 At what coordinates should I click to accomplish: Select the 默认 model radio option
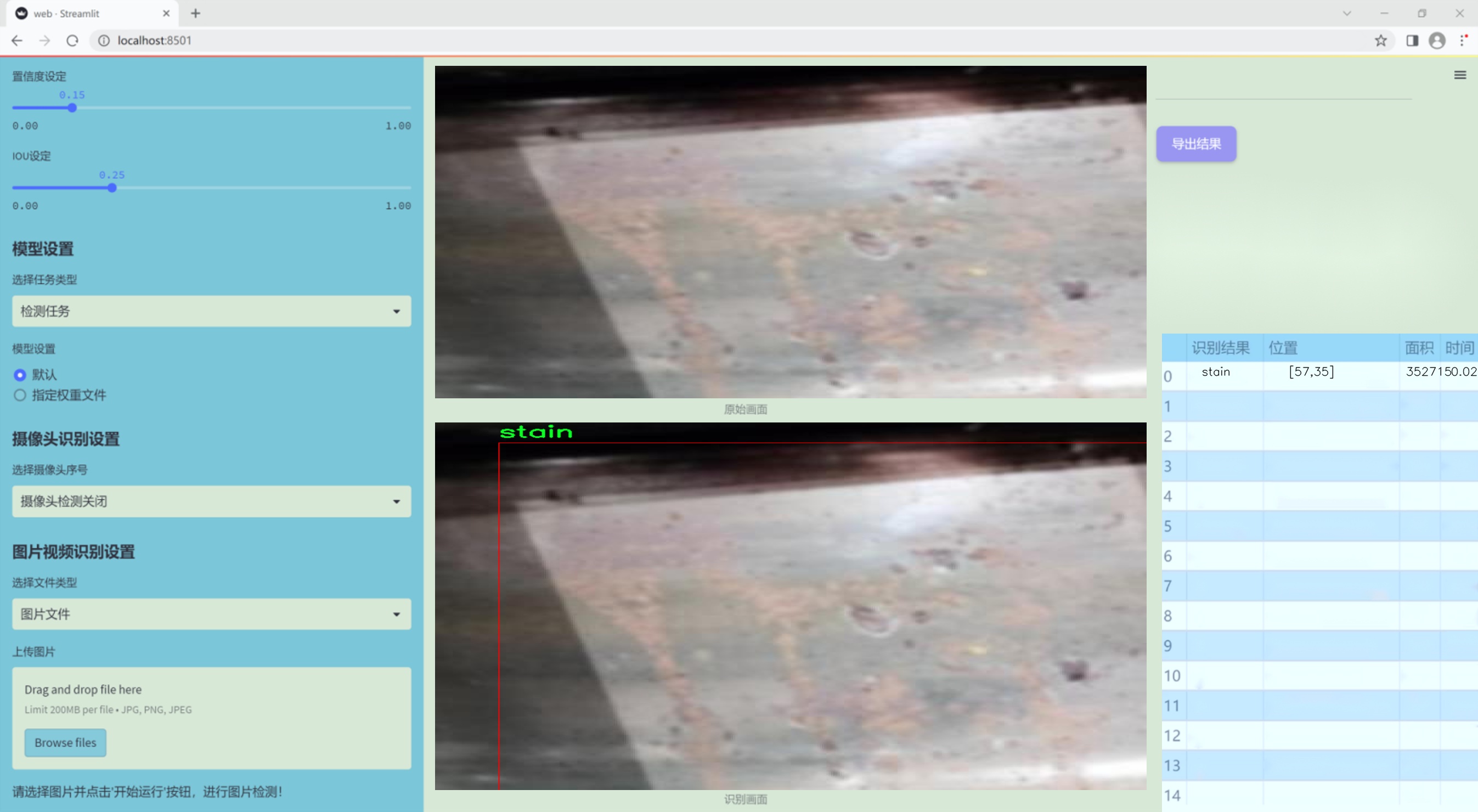[x=20, y=375]
